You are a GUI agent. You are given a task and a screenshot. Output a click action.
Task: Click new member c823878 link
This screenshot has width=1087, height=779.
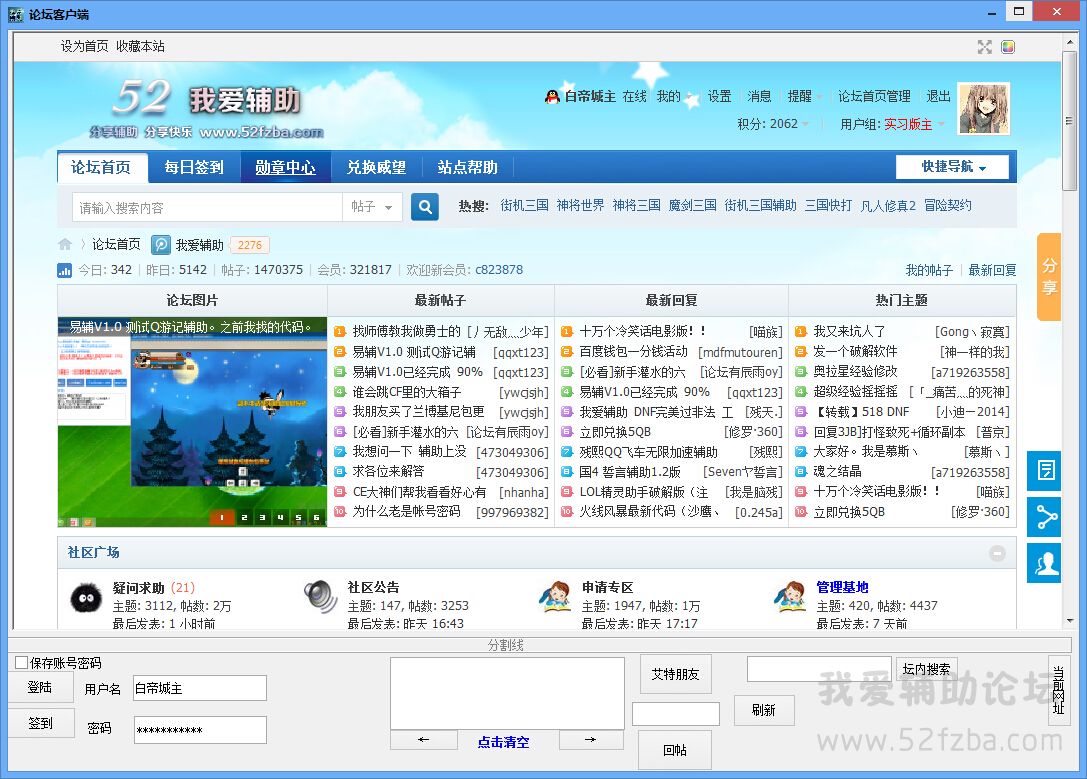pyautogui.click(x=498, y=270)
